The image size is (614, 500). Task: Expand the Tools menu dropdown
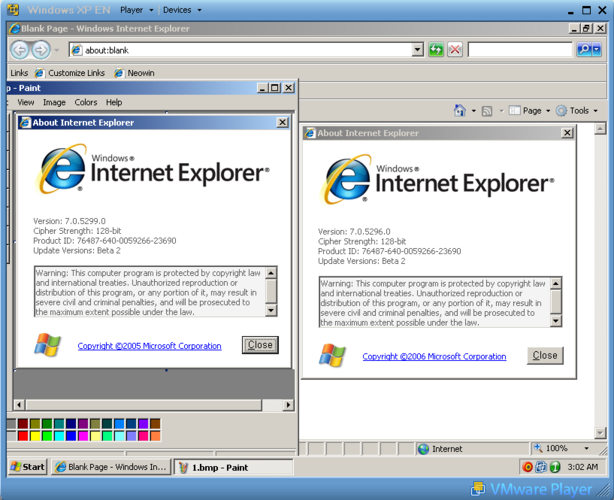pyautogui.click(x=579, y=111)
